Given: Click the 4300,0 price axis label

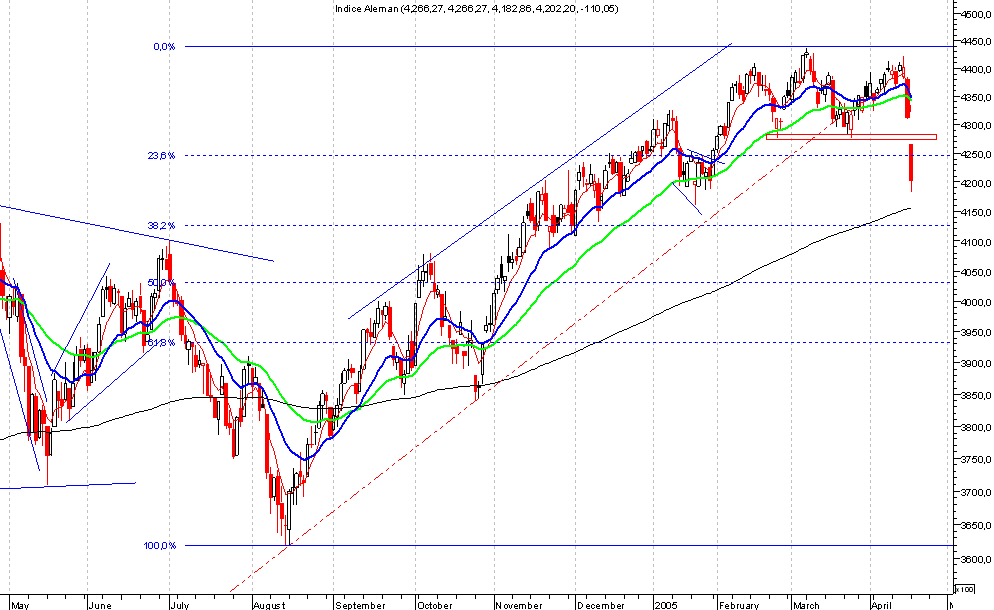Looking at the screenshot, I should click(x=976, y=126).
